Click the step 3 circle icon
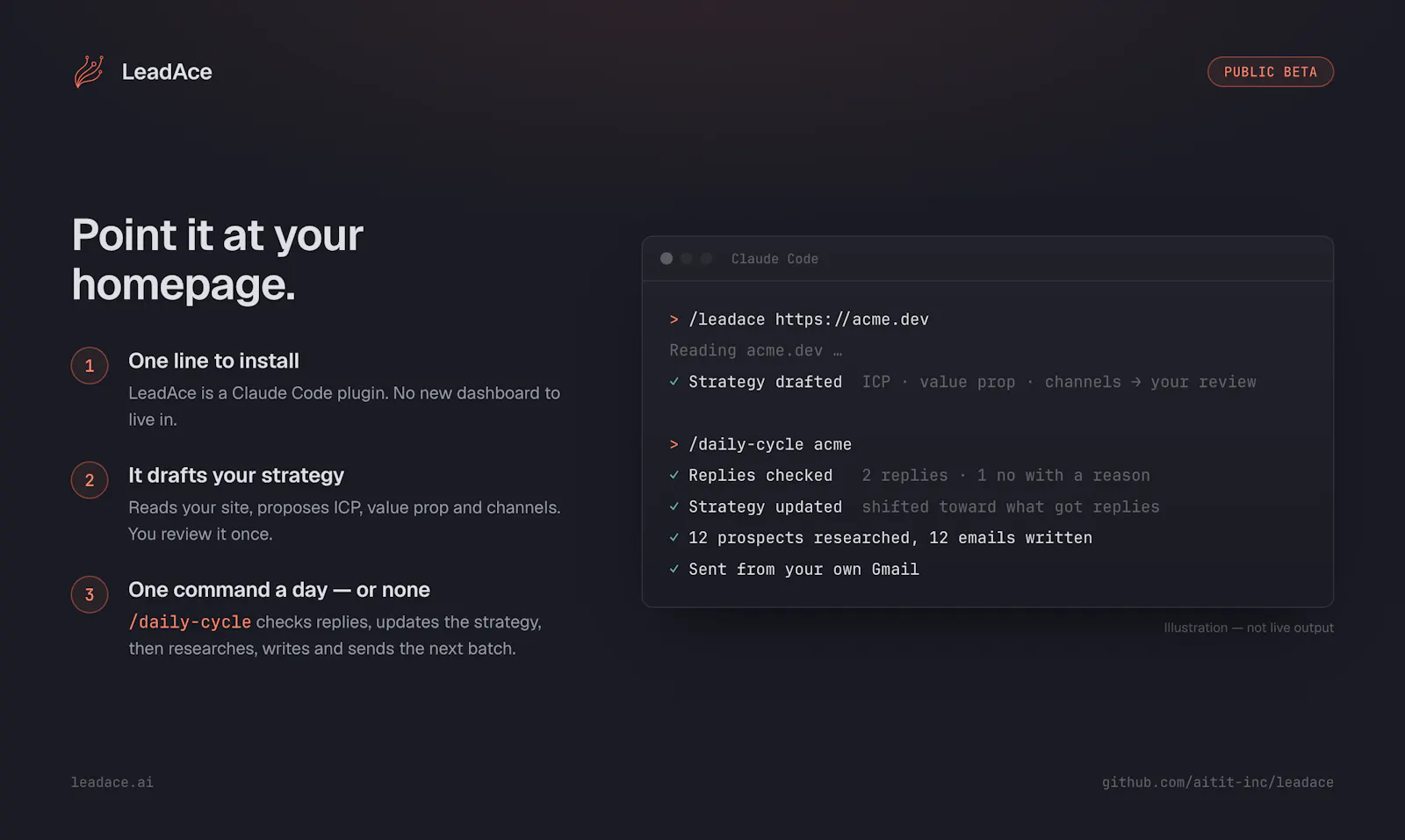The image size is (1405, 840). point(90,594)
